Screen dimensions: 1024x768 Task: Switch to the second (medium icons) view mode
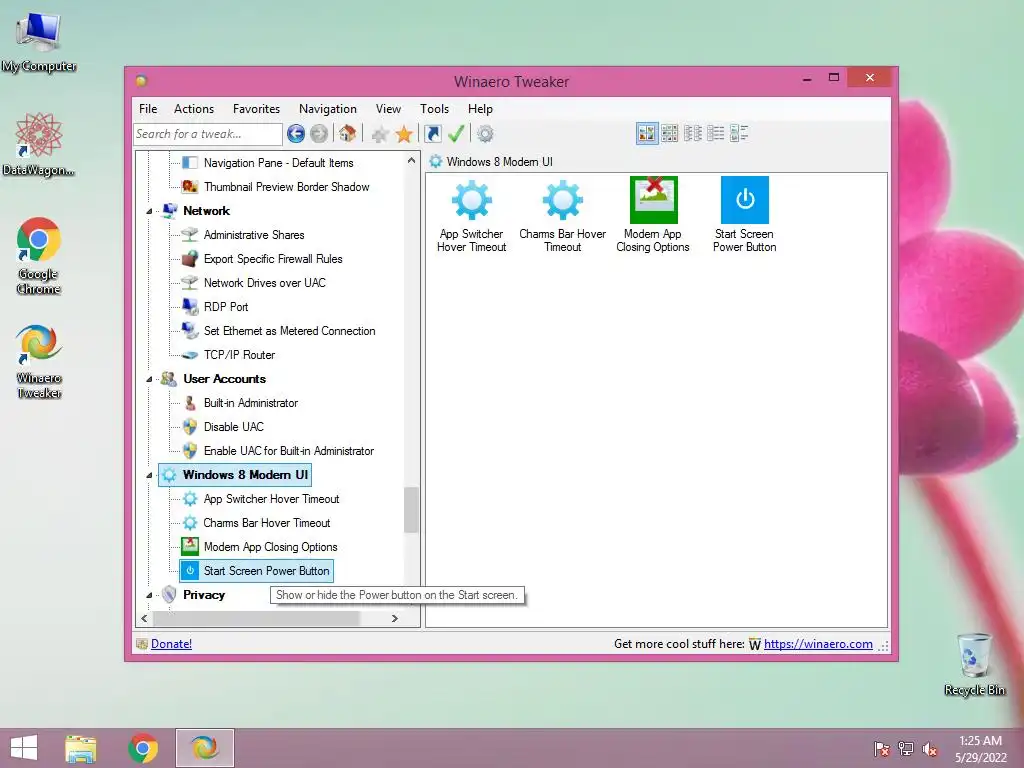(x=669, y=134)
